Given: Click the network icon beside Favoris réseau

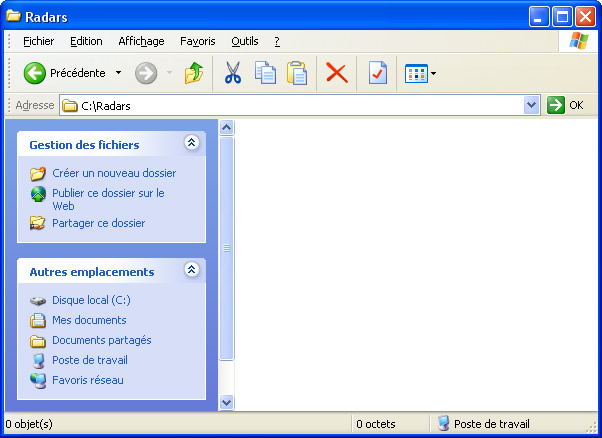Looking at the screenshot, I should coord(38,381).
